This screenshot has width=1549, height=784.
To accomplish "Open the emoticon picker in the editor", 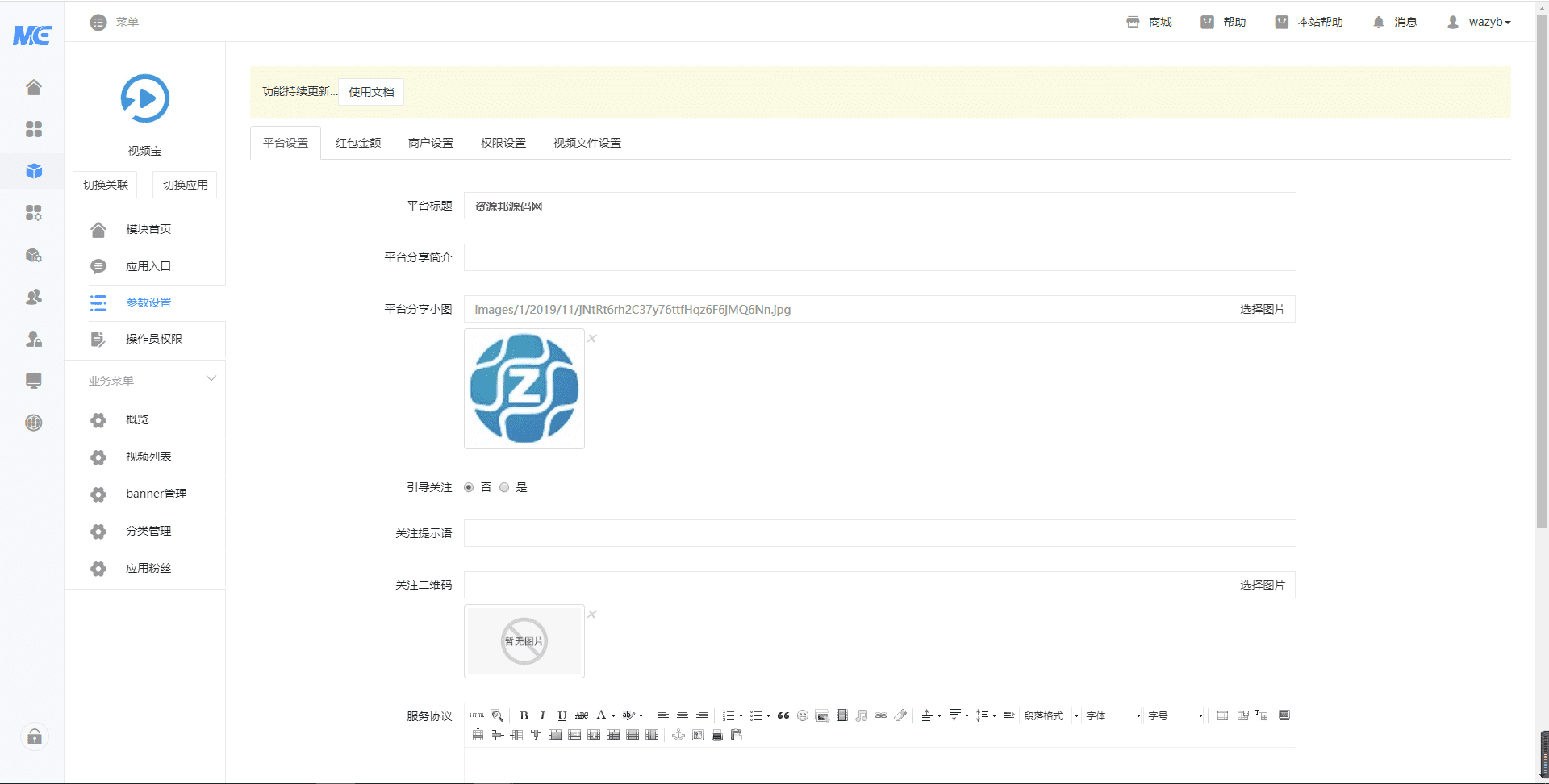I will [803, 715].
